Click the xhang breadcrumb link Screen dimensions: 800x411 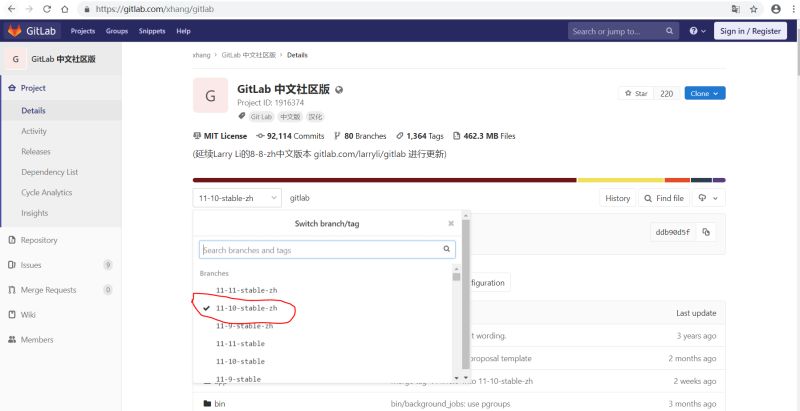coord(202,55)
